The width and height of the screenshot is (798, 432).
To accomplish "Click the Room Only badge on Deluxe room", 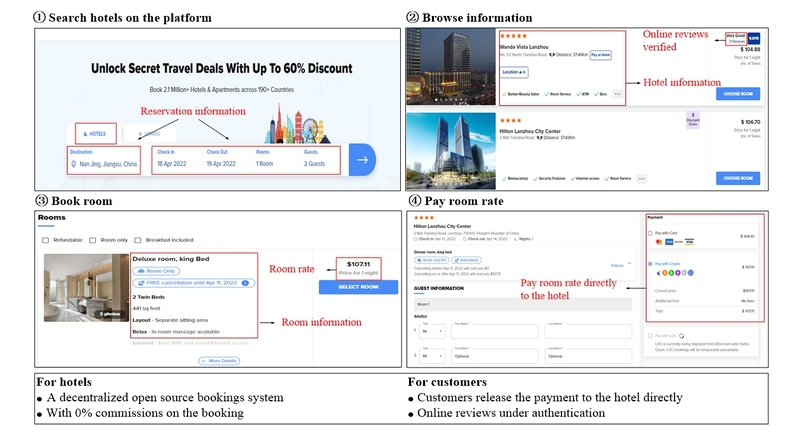I will (x=154, y=271).
